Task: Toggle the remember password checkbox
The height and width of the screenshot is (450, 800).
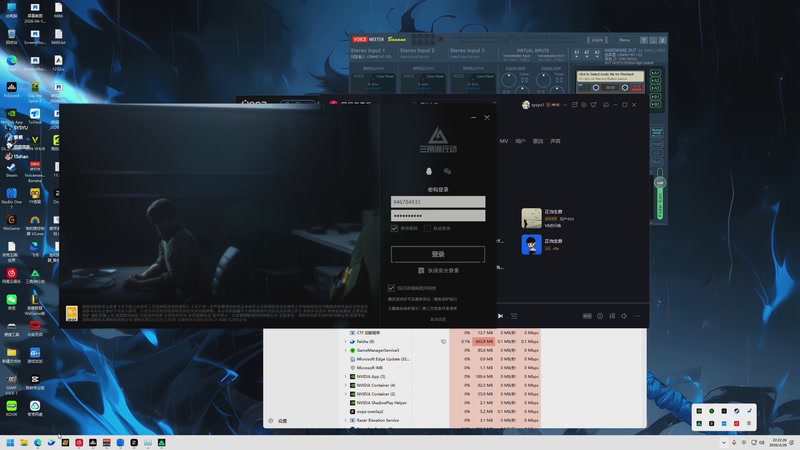Action: [394, 228]
